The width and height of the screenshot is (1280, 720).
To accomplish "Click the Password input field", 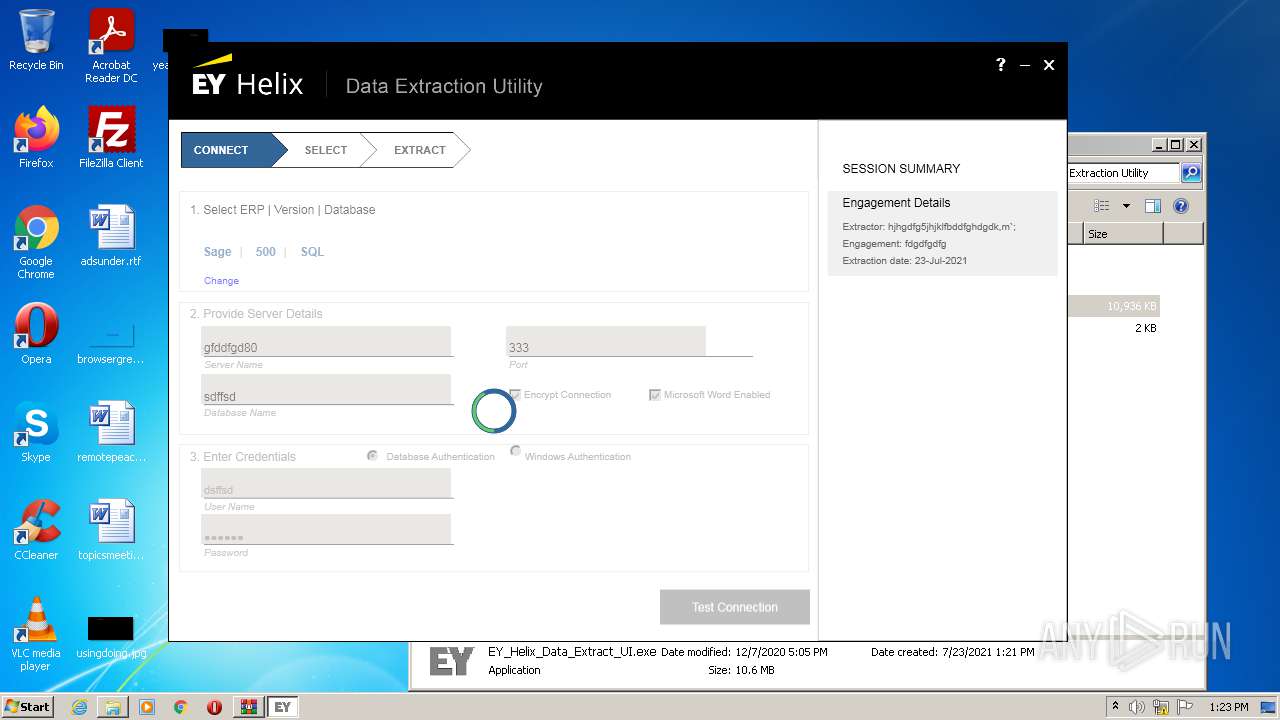I will click(x=326, y=530).
